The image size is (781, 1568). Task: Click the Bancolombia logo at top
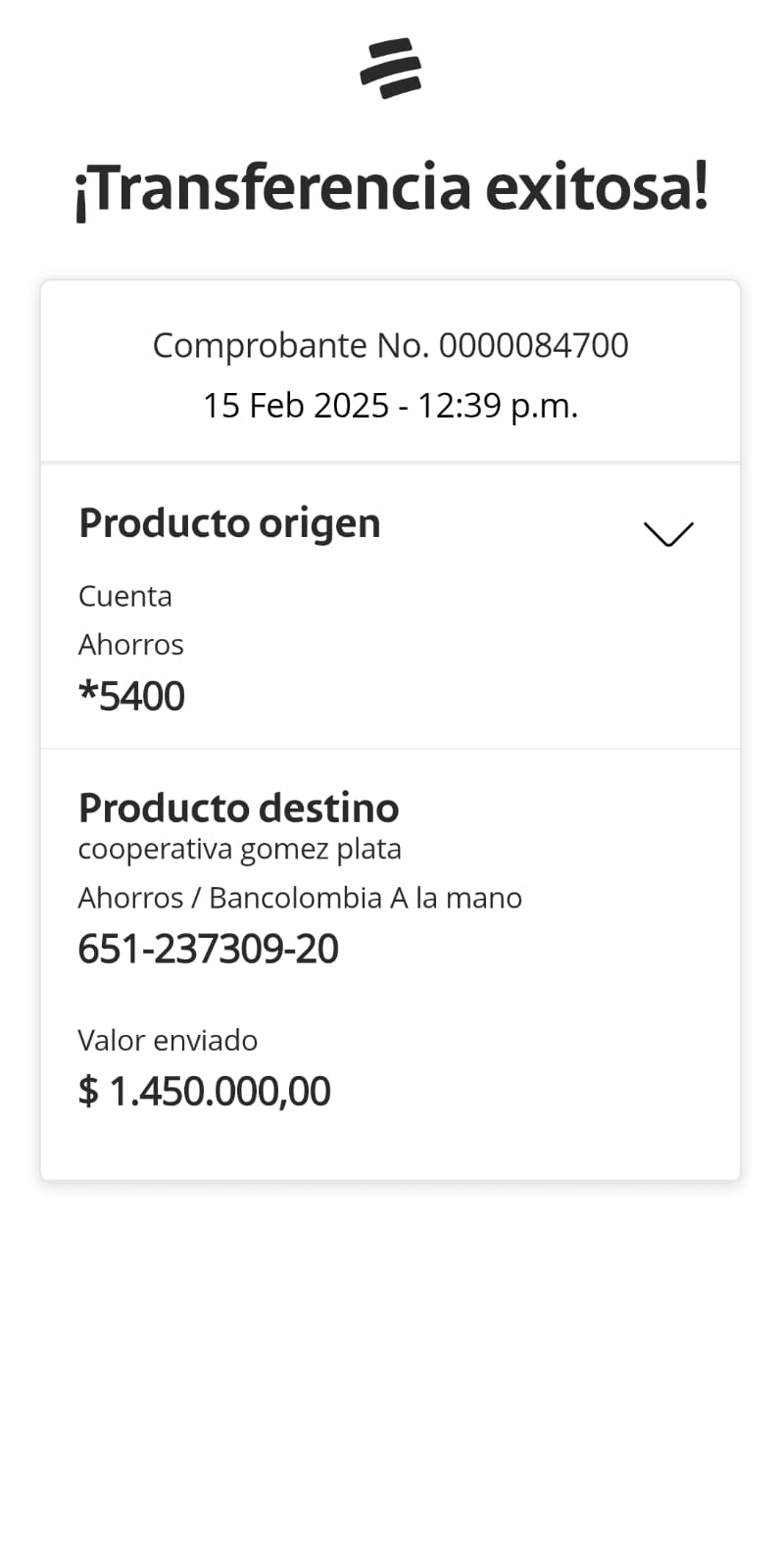pyautogui.click(x=390, y=69)
